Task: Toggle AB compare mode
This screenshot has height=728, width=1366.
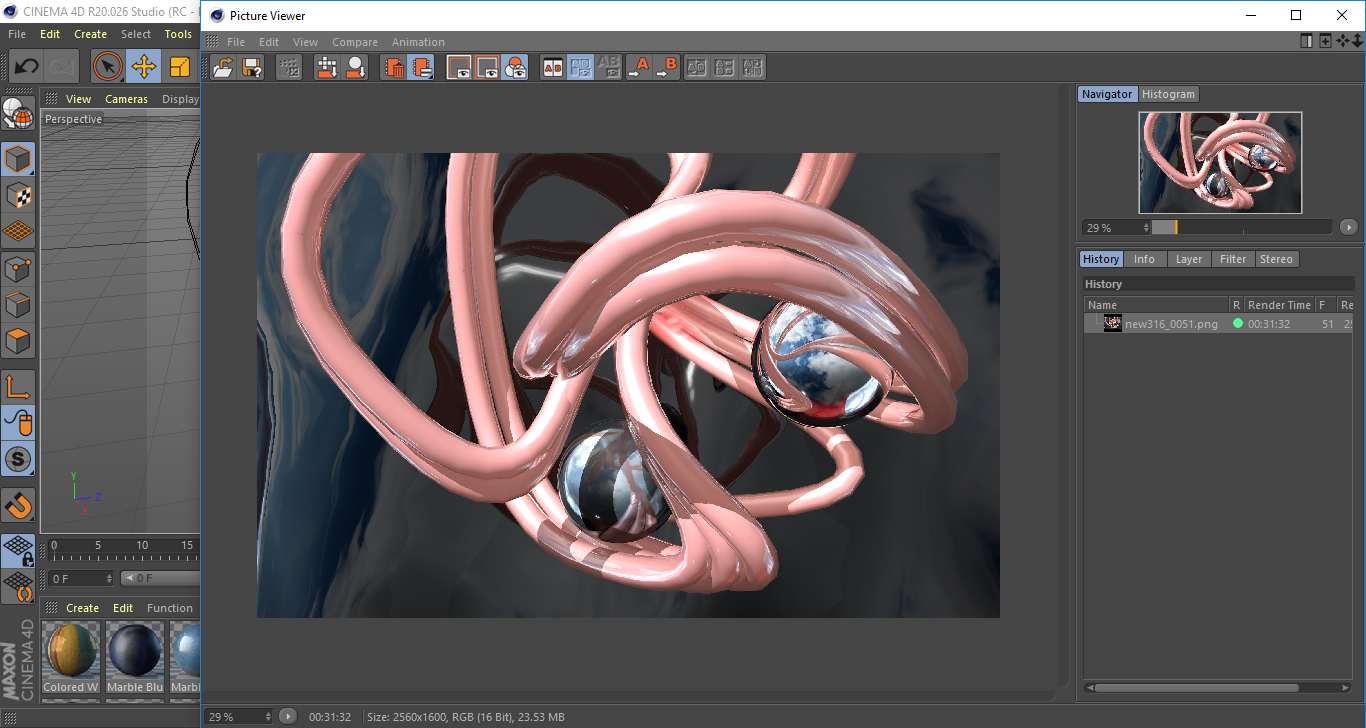Action: pos(552,68)
